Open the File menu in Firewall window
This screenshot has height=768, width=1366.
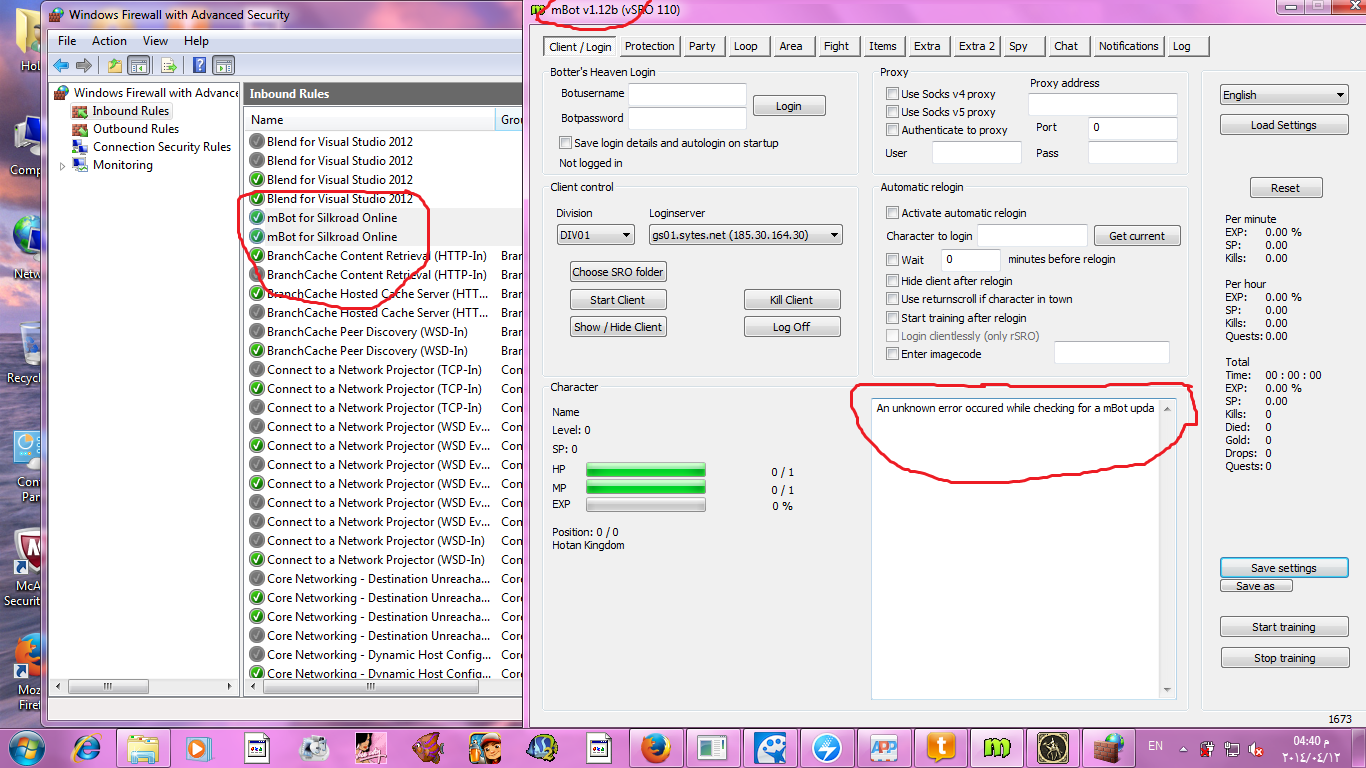pos(67,41)
